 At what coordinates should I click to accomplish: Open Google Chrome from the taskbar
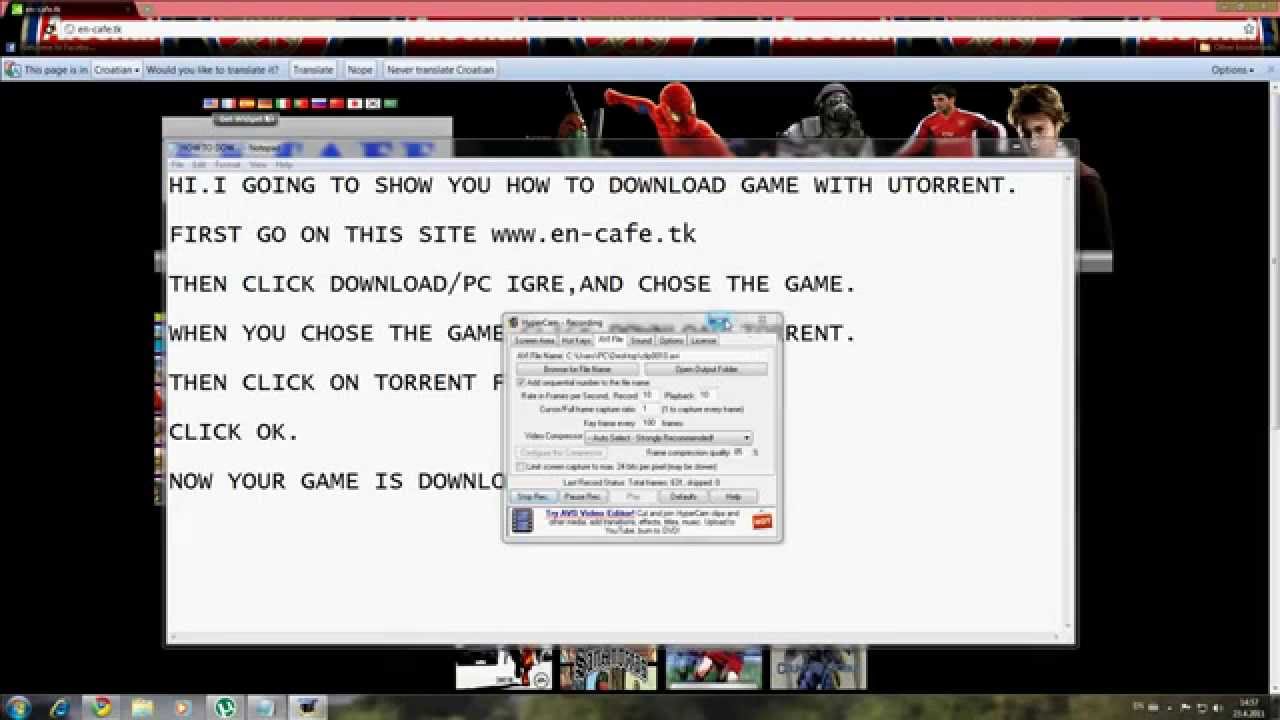(x=101, y=707)
